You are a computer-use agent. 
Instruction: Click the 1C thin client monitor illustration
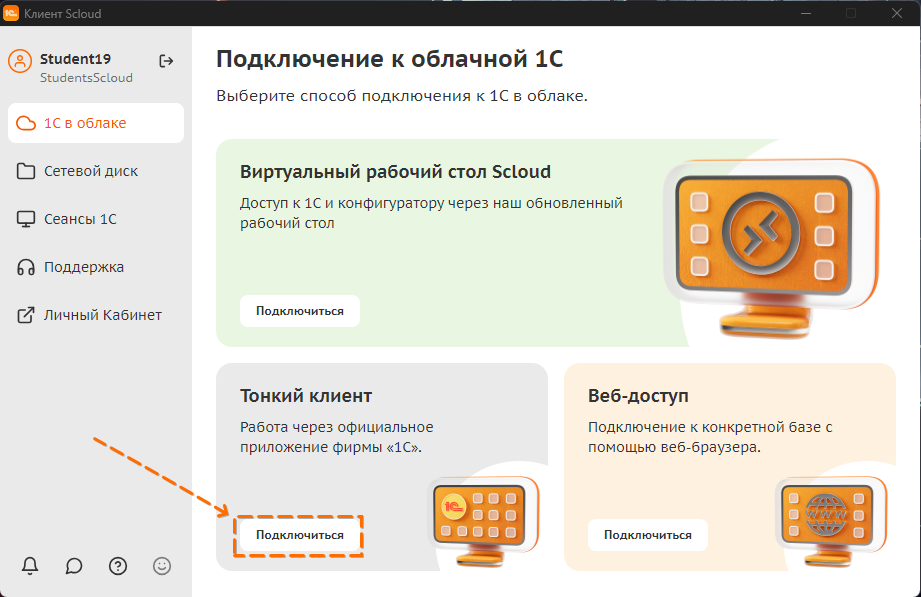[x=485, y=521]
